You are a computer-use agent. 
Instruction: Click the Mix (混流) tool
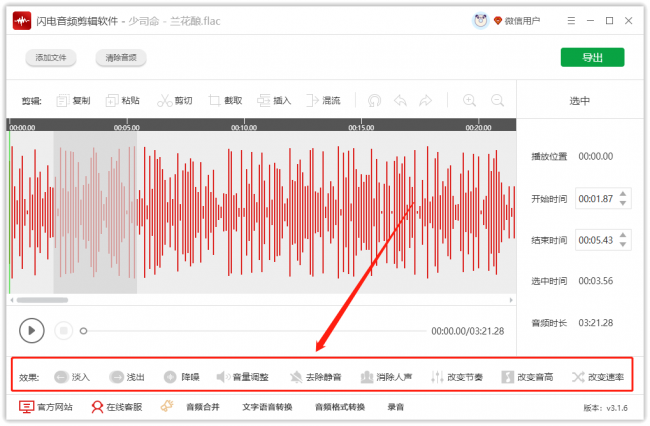[x=323, y=101]
